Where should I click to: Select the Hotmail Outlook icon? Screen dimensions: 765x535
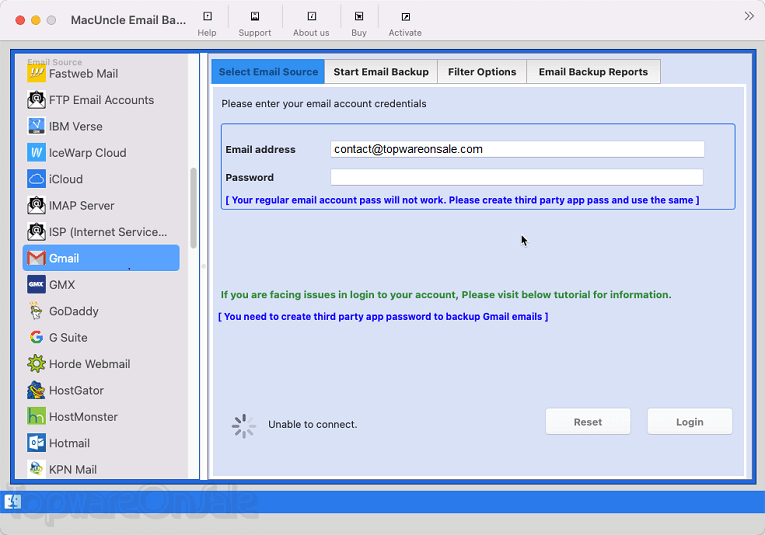36,443
